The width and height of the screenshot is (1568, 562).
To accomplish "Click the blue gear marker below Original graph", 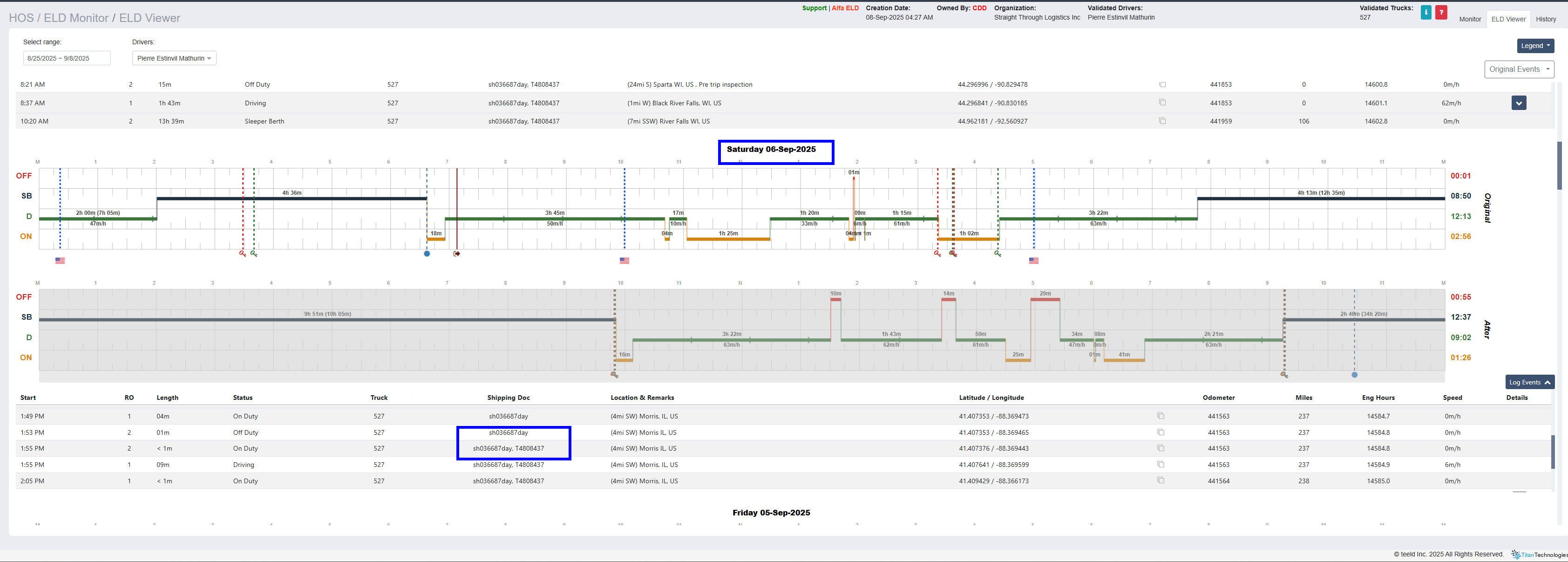I will pos(427,254).
